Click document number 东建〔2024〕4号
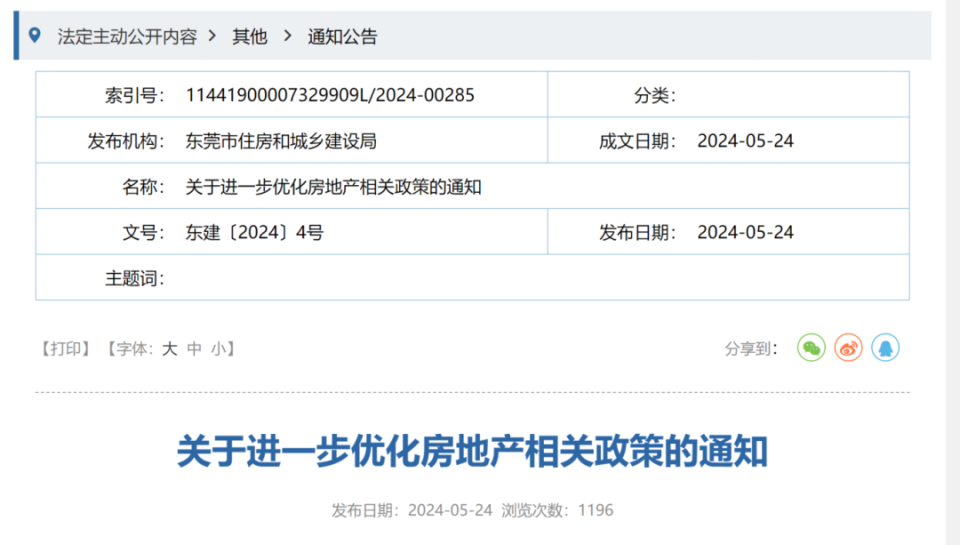The height and width of the screenshot is (545, 960). tap(255, 233)
